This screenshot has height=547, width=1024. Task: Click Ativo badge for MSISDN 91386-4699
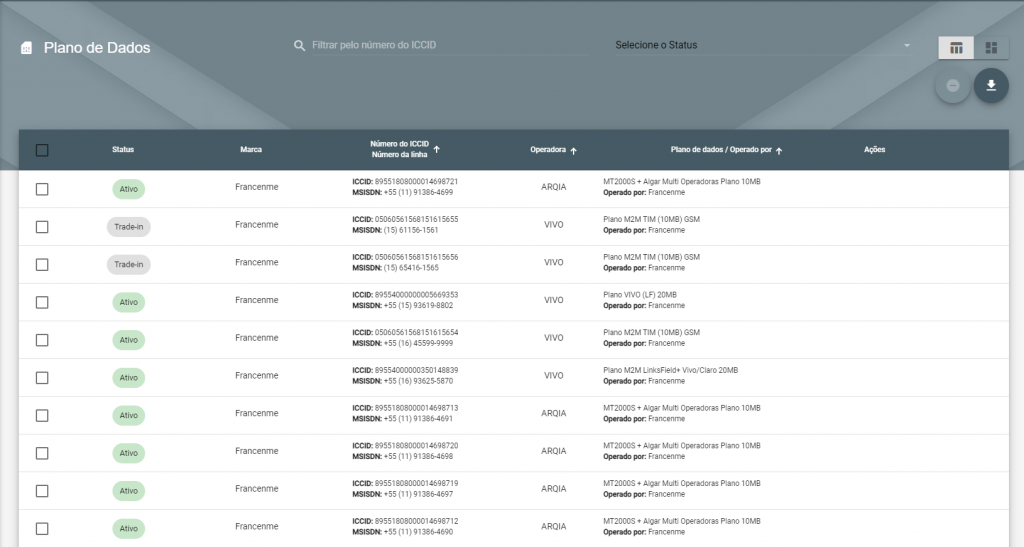tap(129, 189)
